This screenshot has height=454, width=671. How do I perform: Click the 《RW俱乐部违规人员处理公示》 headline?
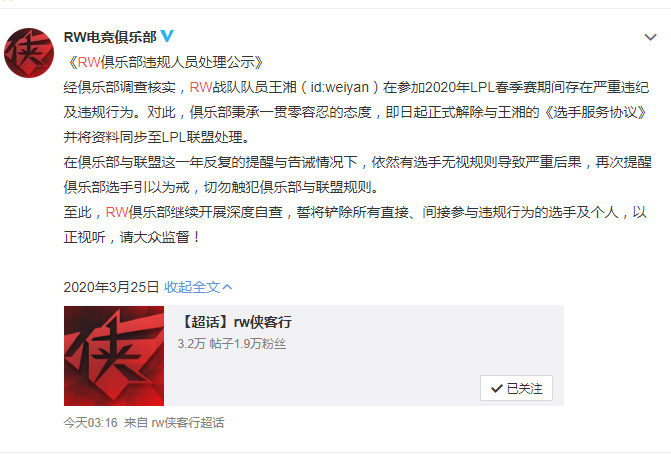point(165,62)
